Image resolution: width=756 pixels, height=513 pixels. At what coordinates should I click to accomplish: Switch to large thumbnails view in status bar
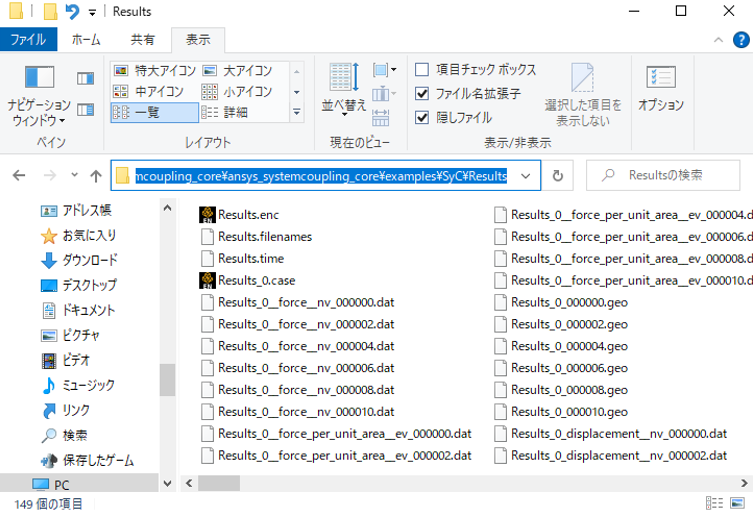click(x=739, y=503)
